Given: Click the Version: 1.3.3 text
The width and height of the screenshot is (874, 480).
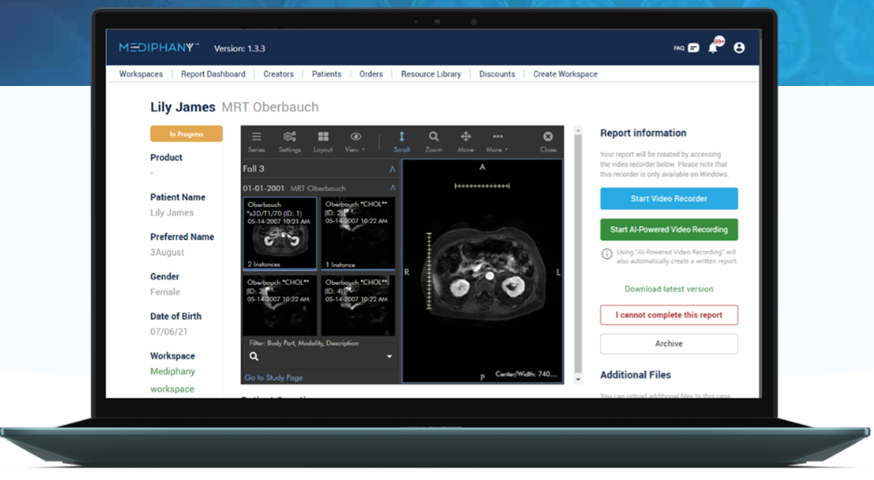Looking at the screenshot, I should [240, 49].
